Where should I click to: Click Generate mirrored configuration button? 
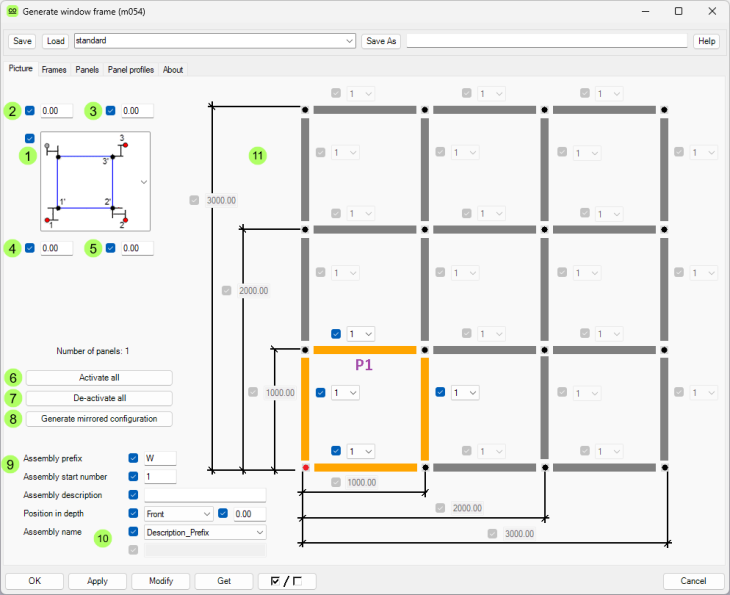coord(99,419)
